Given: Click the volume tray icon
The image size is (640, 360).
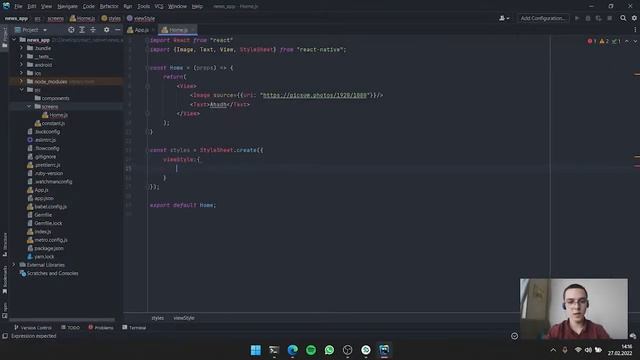Looking at the screenshot, I should click(588, 350).
